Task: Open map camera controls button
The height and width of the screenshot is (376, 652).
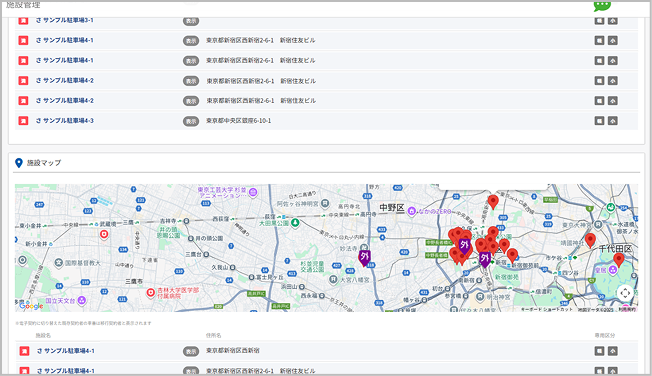Action: pyautogui.click(x=625, y=293)
